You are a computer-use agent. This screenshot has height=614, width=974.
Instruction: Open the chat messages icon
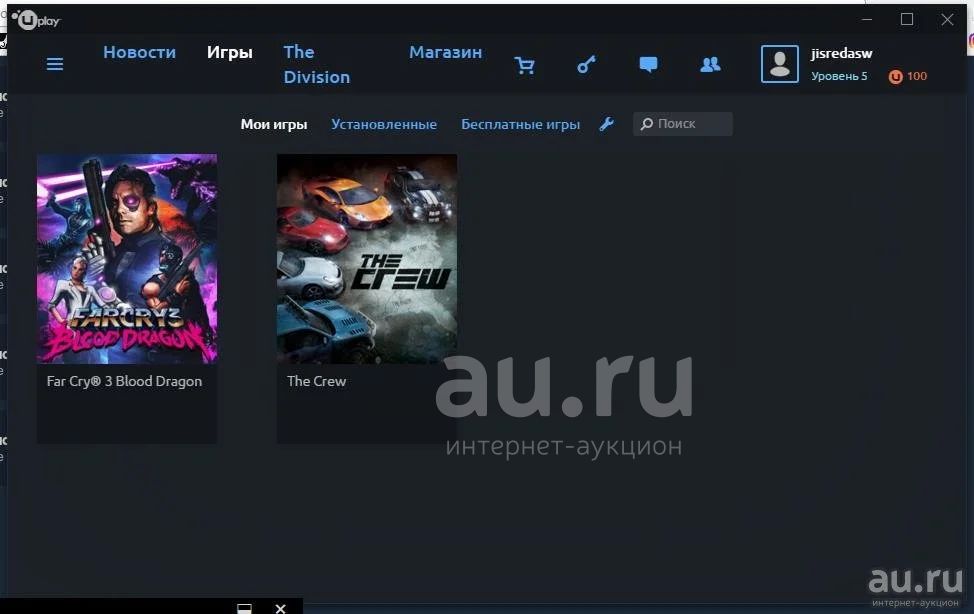648,65
